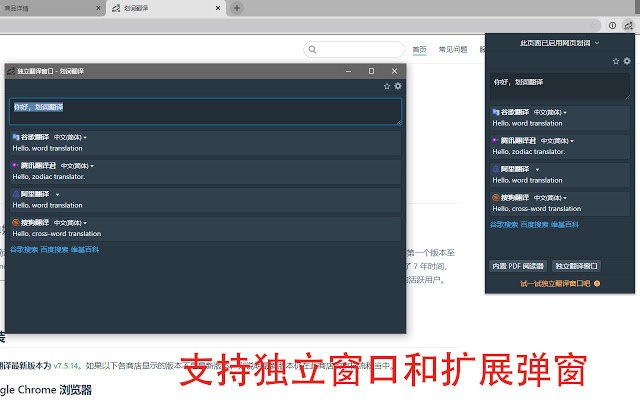This screenshot has height=400, width=640.
Task: Close the first browser tab
Action: tap(98, 8)
